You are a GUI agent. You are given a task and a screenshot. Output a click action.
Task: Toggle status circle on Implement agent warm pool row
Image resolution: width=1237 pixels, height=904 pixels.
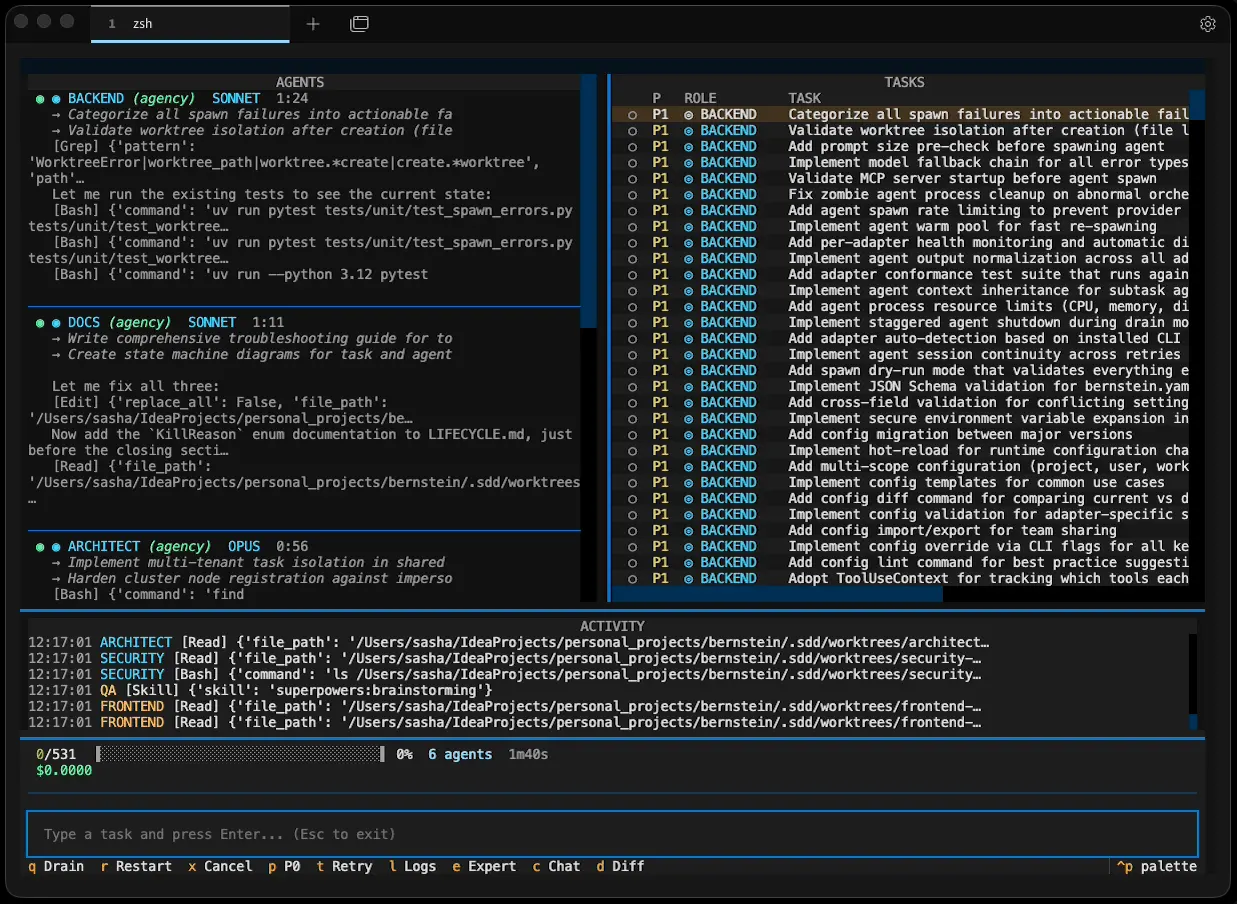click(632, 227)
